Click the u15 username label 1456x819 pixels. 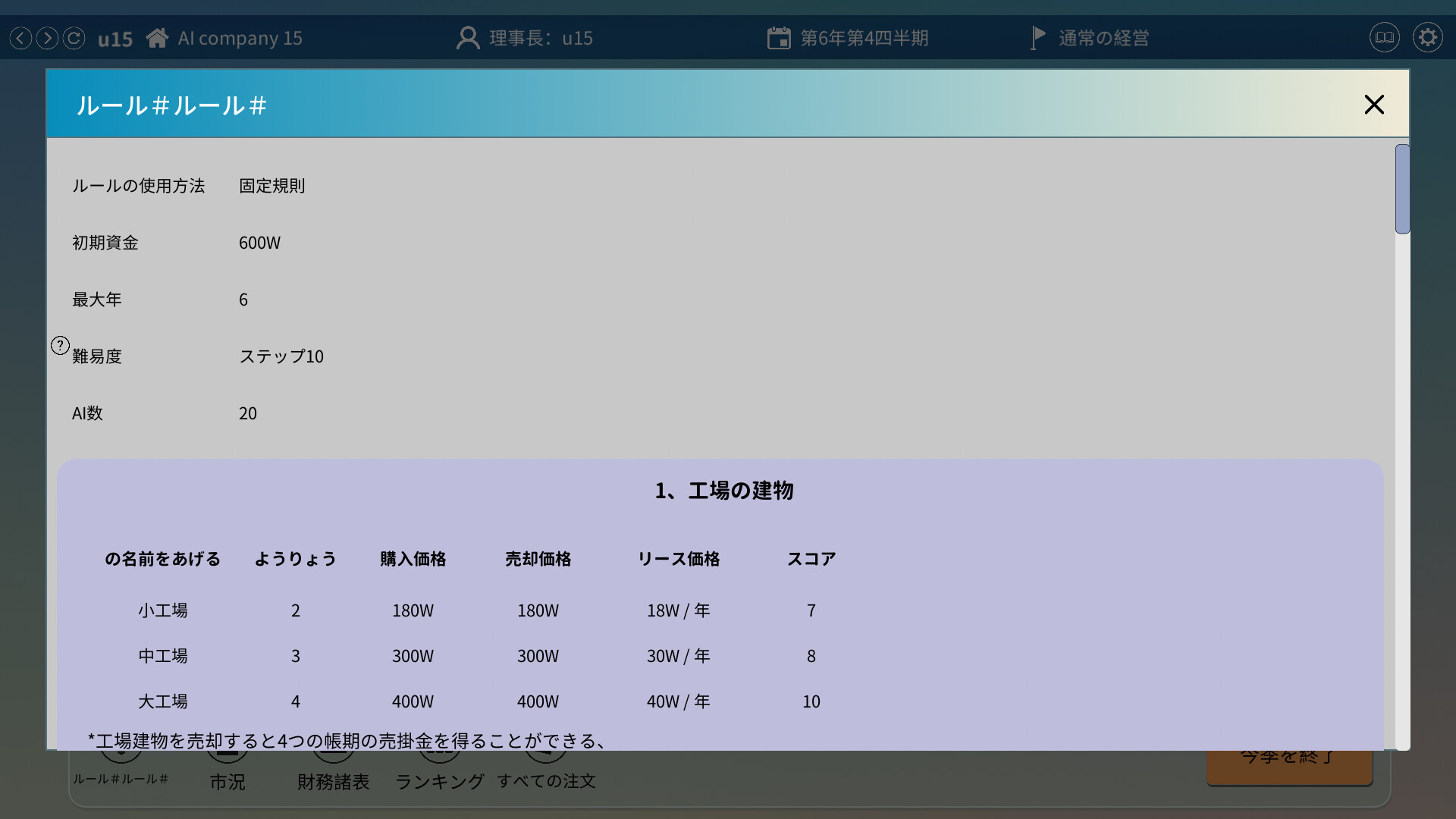(115, 39)
